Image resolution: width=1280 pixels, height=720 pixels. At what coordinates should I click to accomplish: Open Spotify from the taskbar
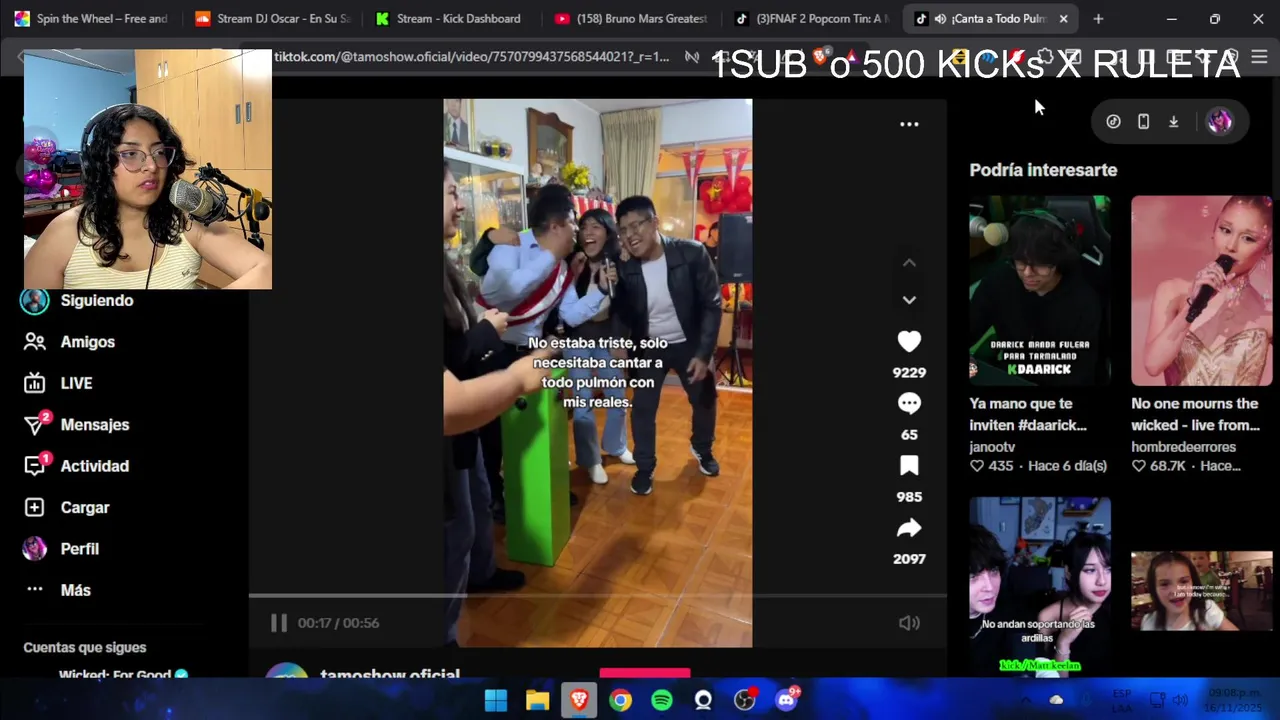662,701
